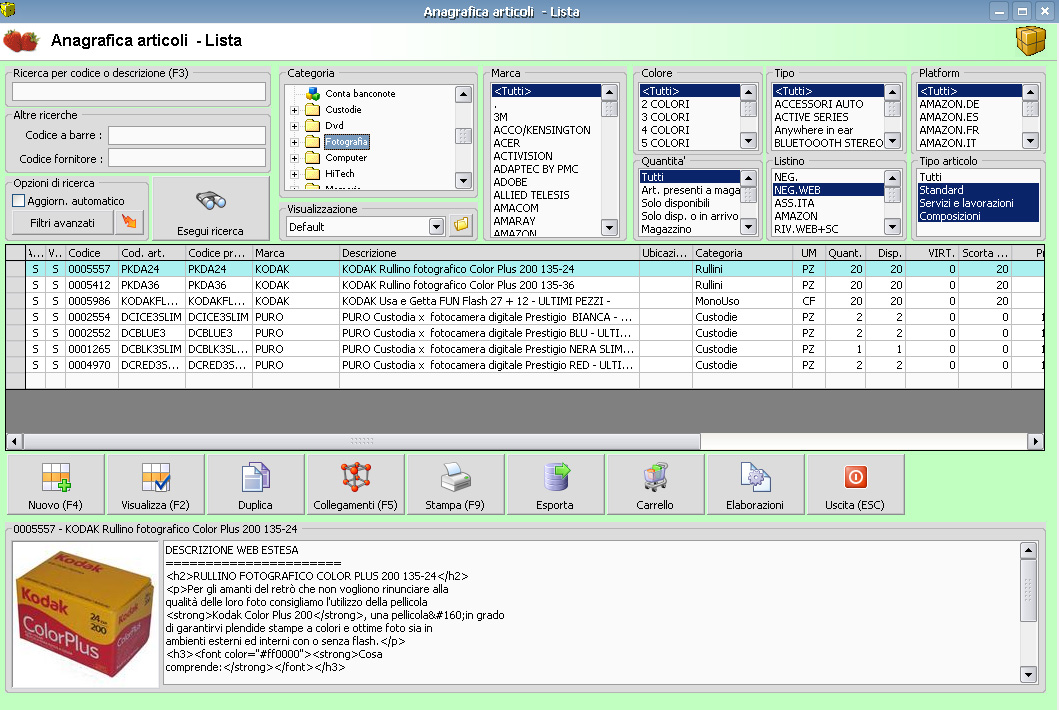Select Fotografia category in tree

(346, 142)
